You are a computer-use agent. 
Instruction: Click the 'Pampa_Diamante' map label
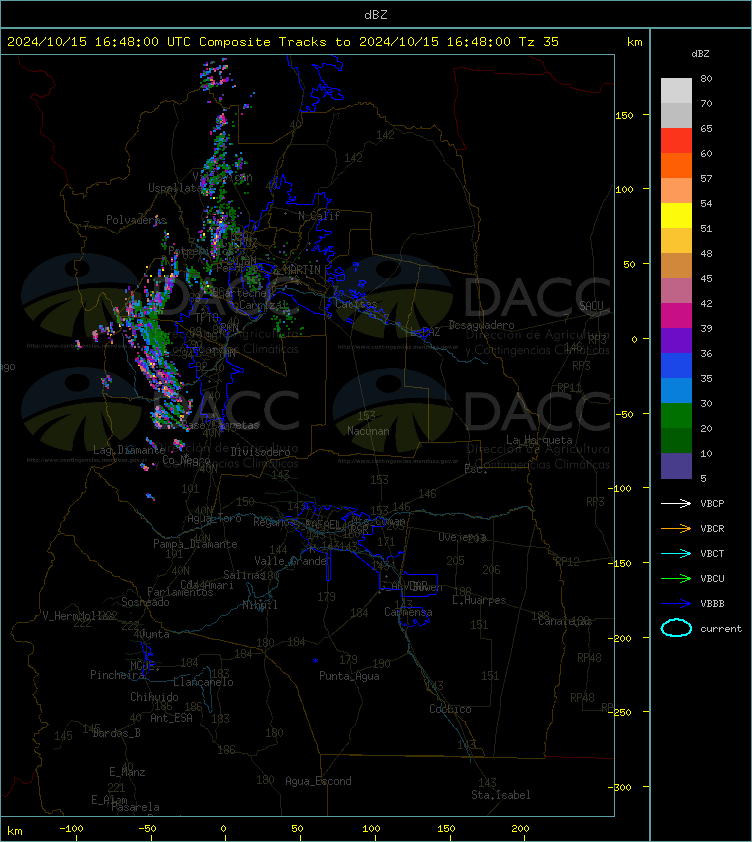click(x=195, y=544)
